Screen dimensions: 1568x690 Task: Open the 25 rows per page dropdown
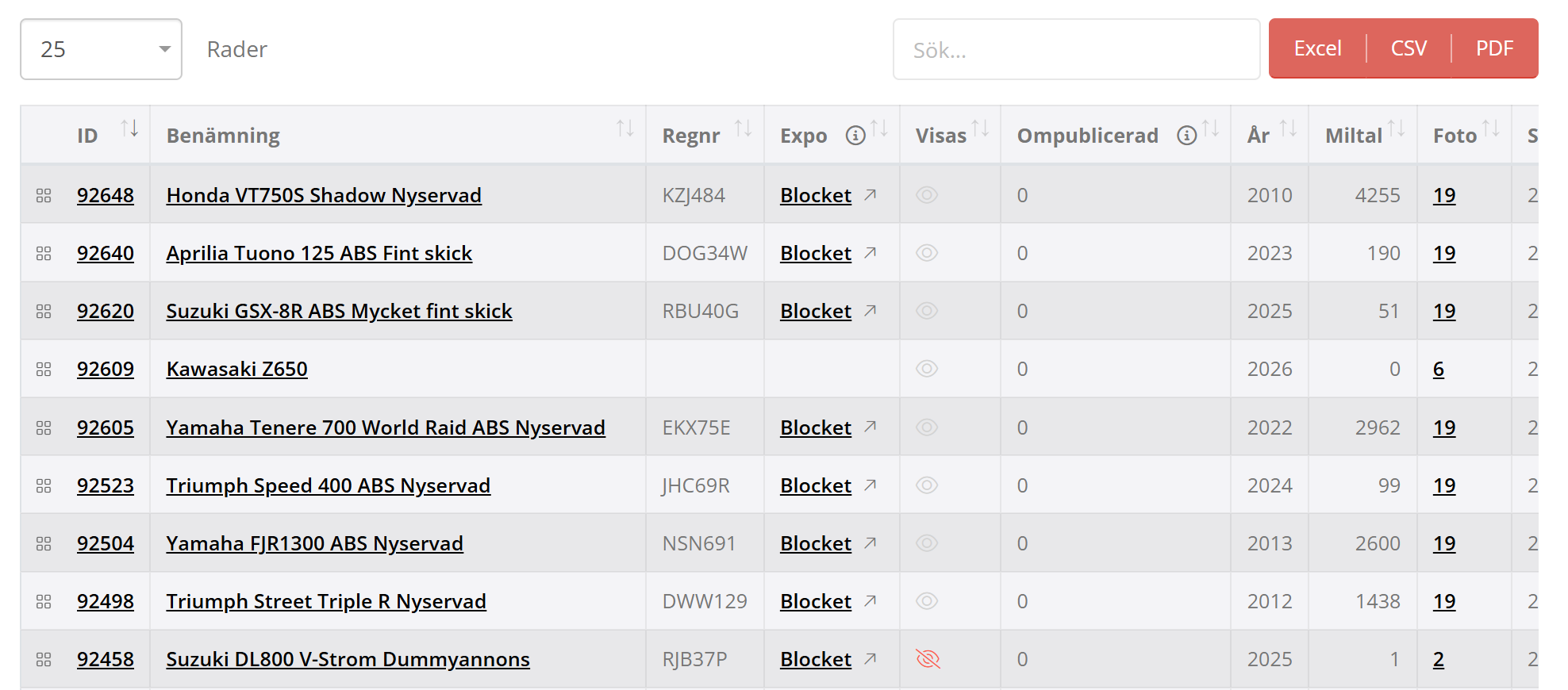coord(102,49)
